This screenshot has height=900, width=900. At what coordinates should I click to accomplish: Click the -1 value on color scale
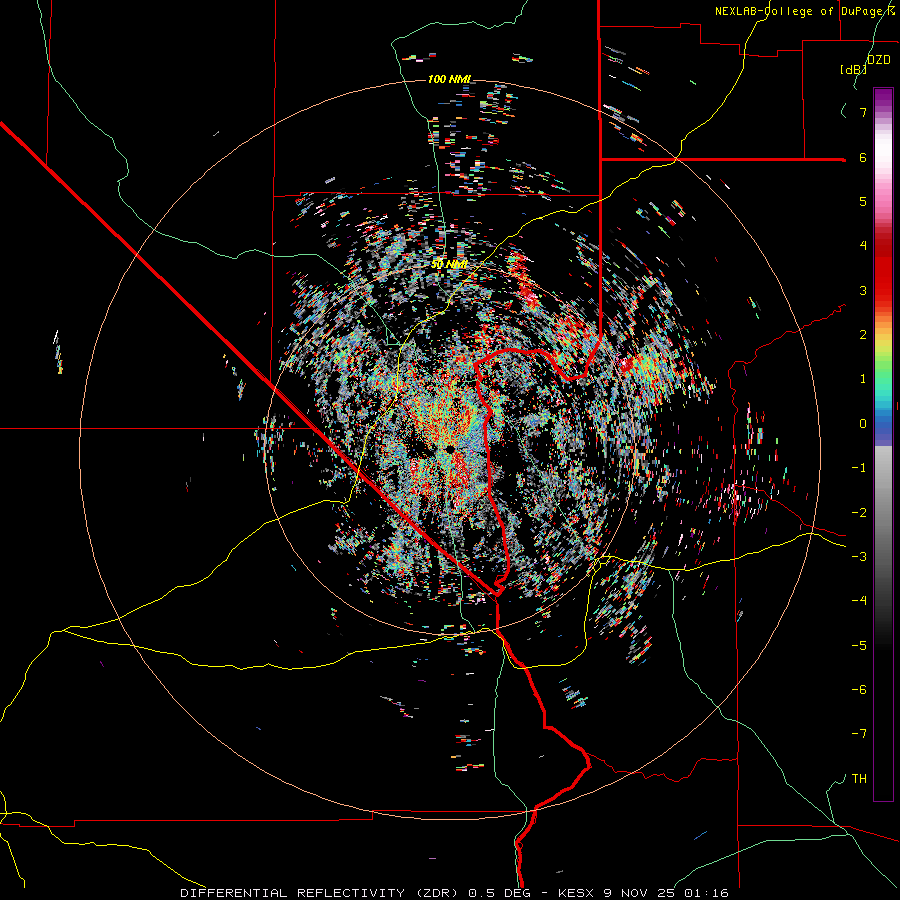point(859,468)
